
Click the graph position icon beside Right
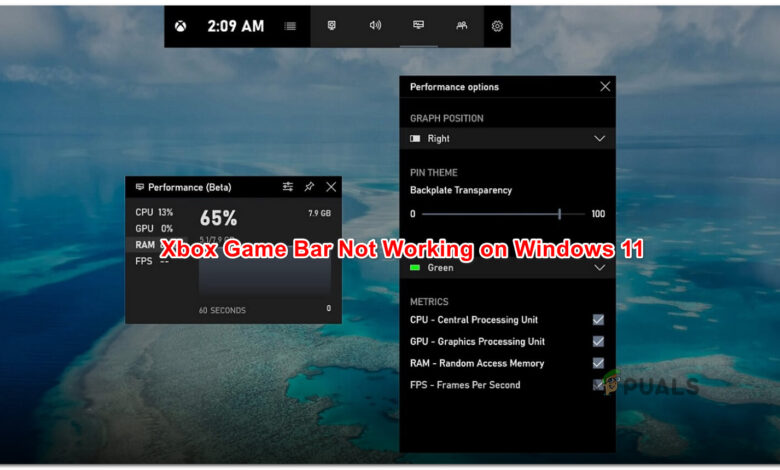(x=415, y=139)
